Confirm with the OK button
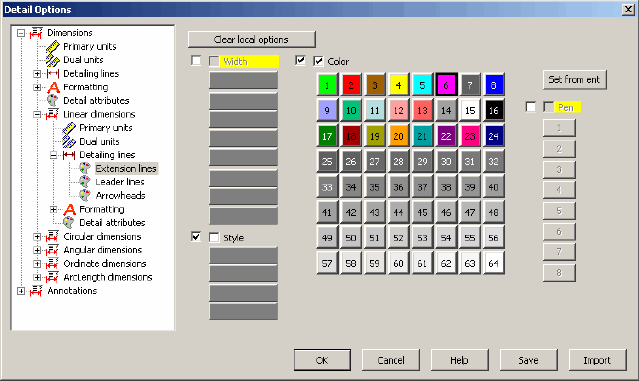The height and width of the screenshot is (381, 639). click(x=322, y=360)
